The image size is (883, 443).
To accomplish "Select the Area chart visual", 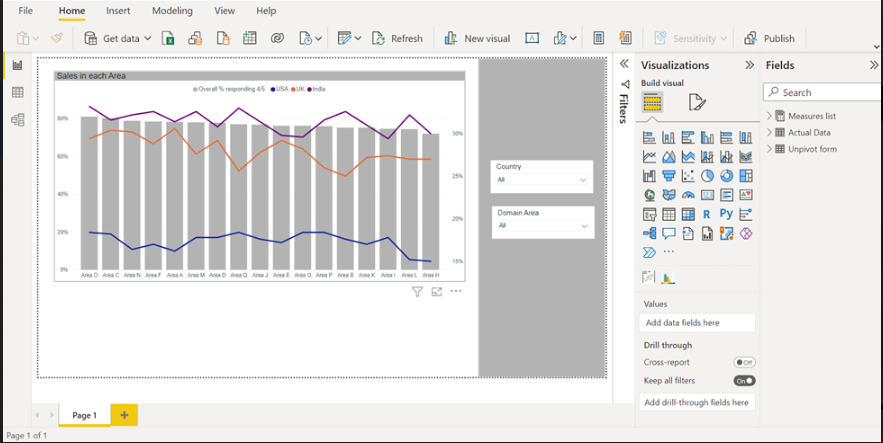I will [x=668, y=156].
